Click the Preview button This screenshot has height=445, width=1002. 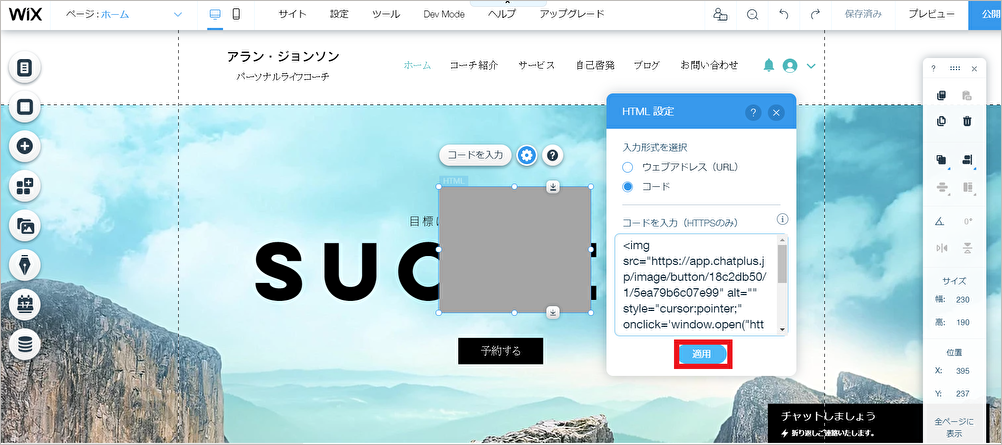(932, 14)
